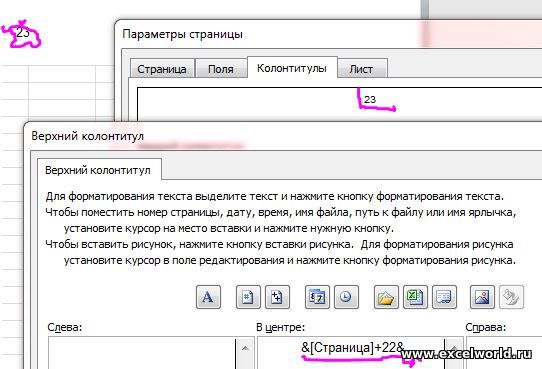Image resolution: width=542 pixels, height=369 pixels.
Task: Click the page number 23 on worksheet
Action: [22, 33]
